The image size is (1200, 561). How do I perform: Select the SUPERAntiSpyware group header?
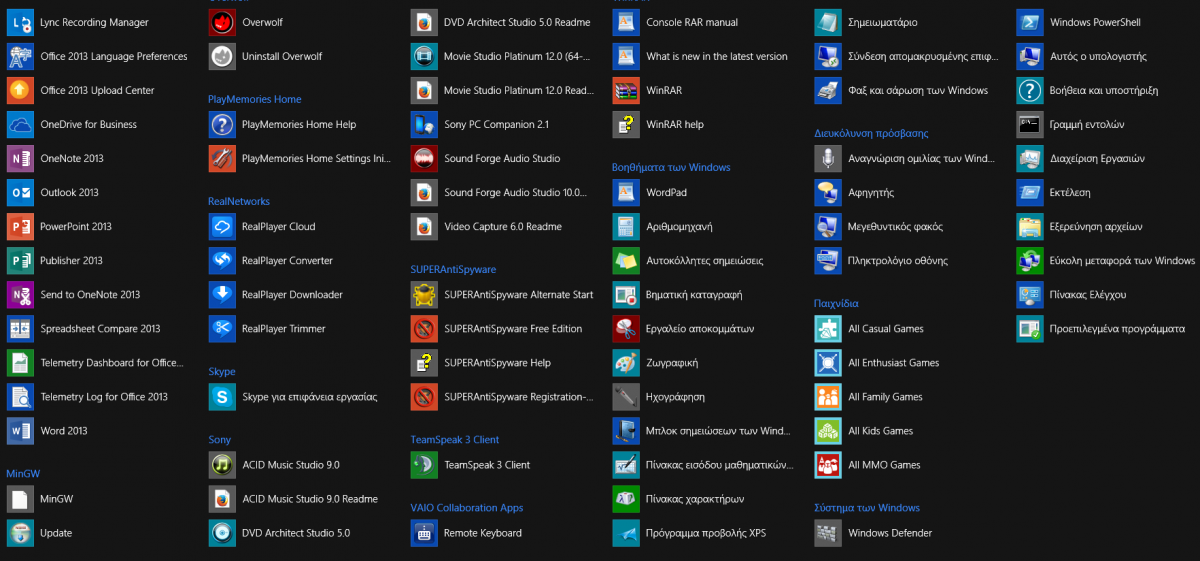click(453, 269)
